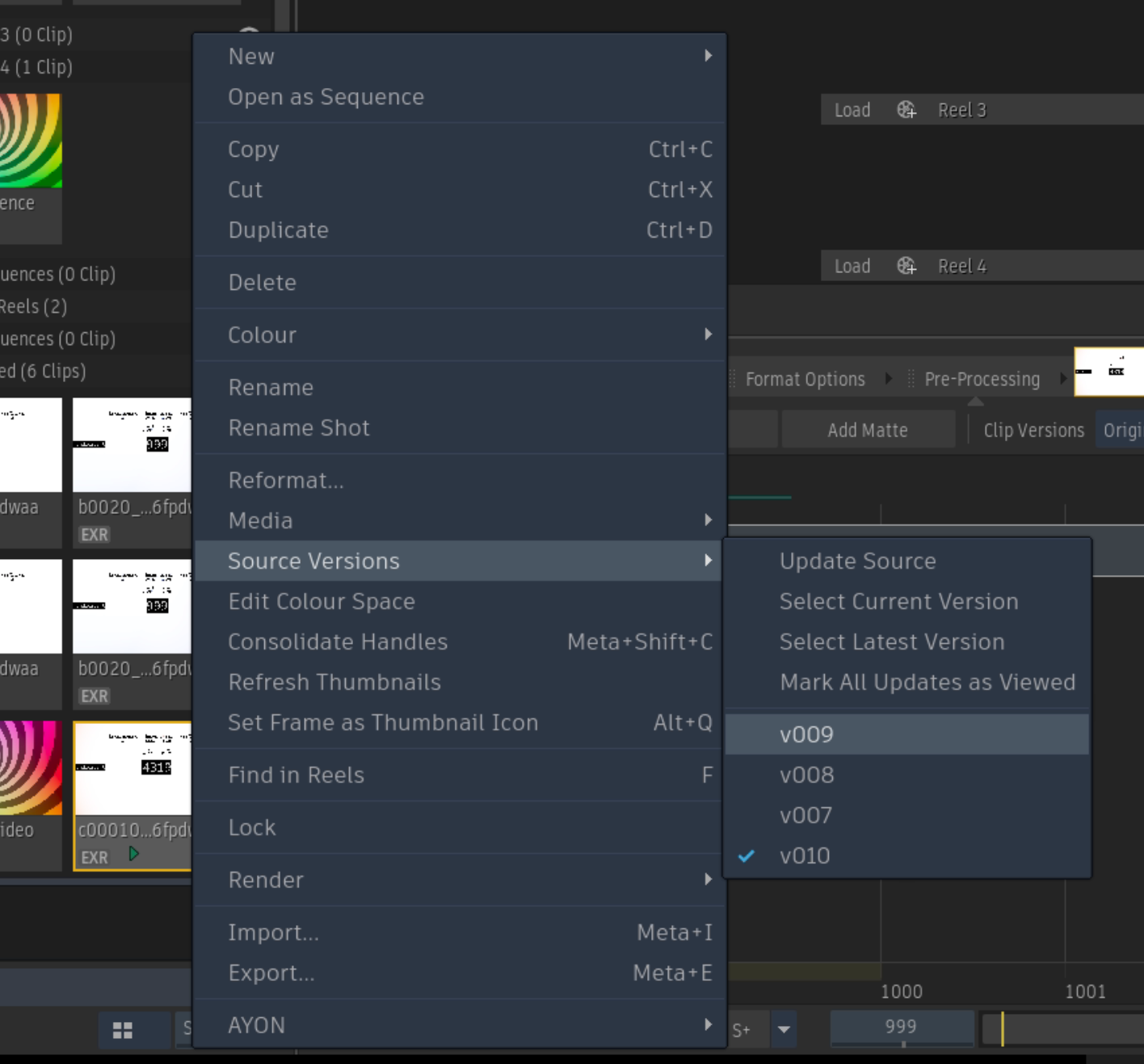Open dropdown arrow next to S+
The width and height of the screenshot is (1144, 1064).
pos(784,1030)
